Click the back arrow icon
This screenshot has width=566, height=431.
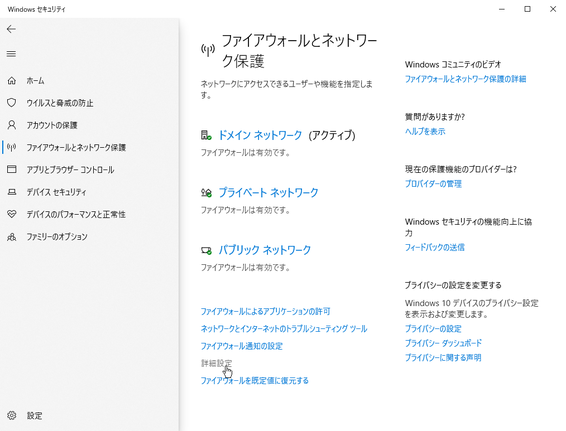[11, 29]
